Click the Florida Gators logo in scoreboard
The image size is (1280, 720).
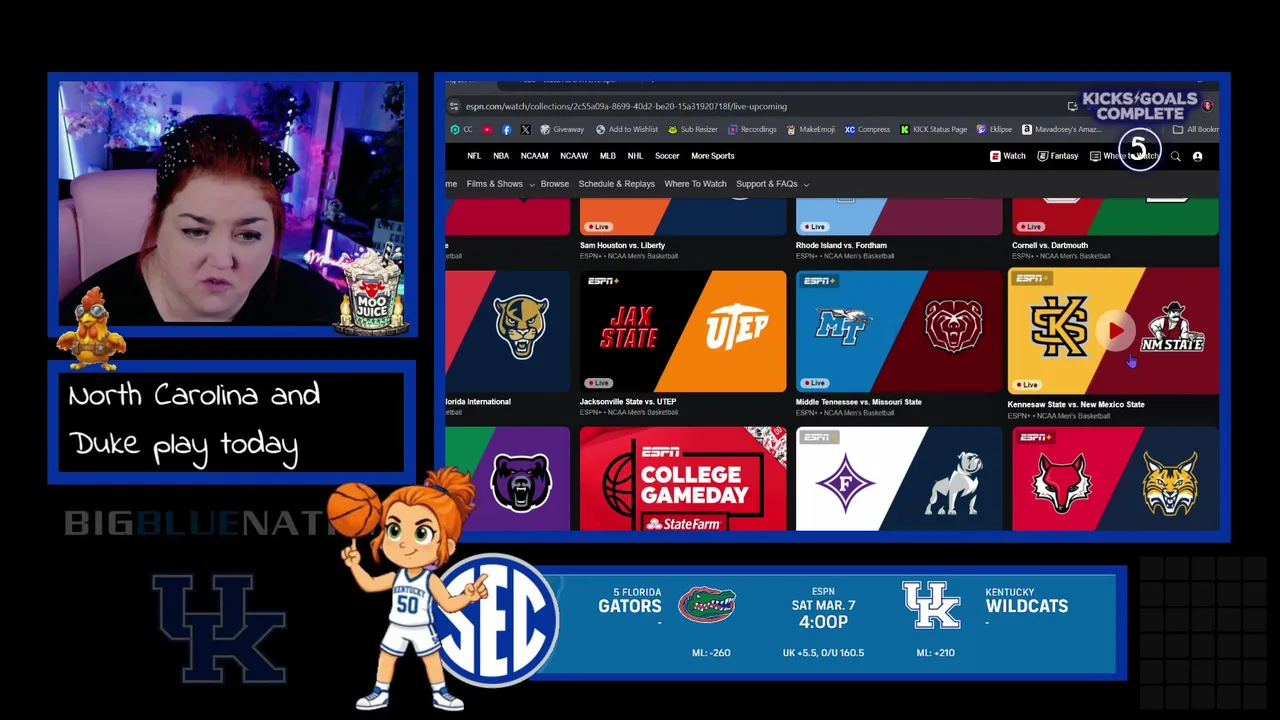pyautogui.click(x=707, y=605)
